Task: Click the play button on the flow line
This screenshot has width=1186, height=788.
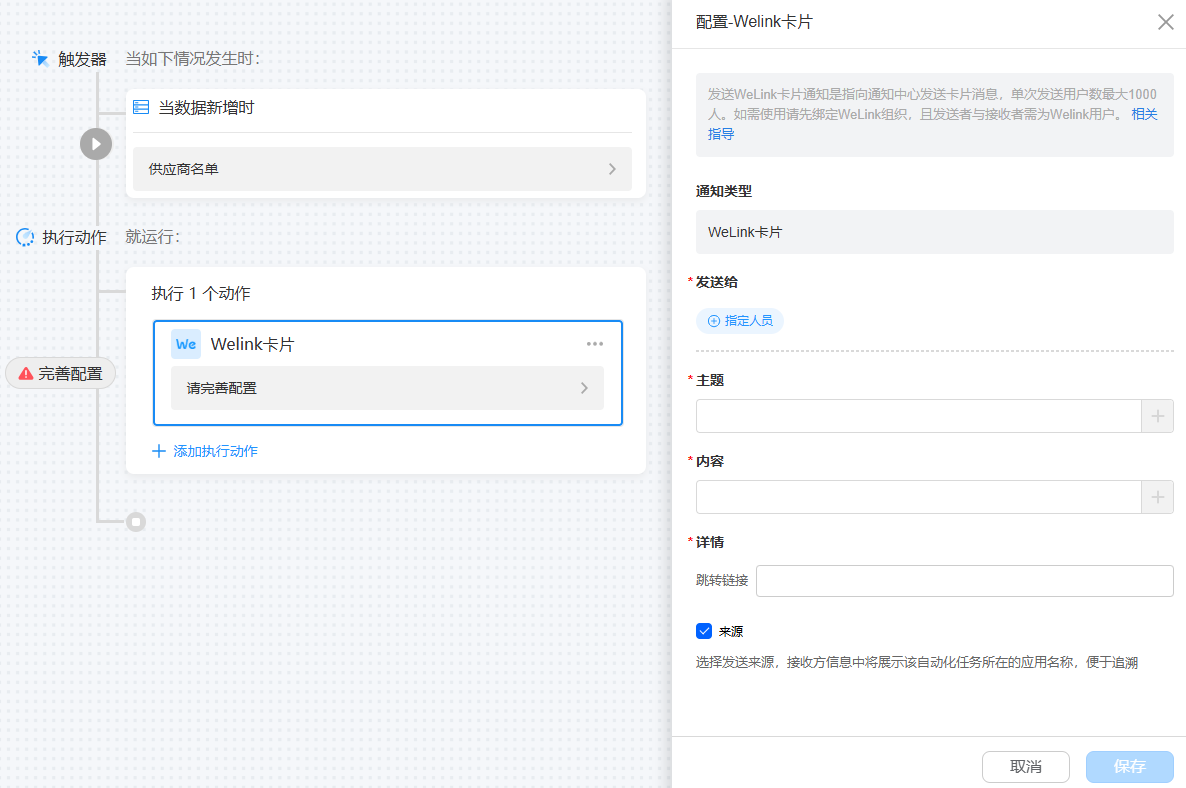Action: coord(96,144)
